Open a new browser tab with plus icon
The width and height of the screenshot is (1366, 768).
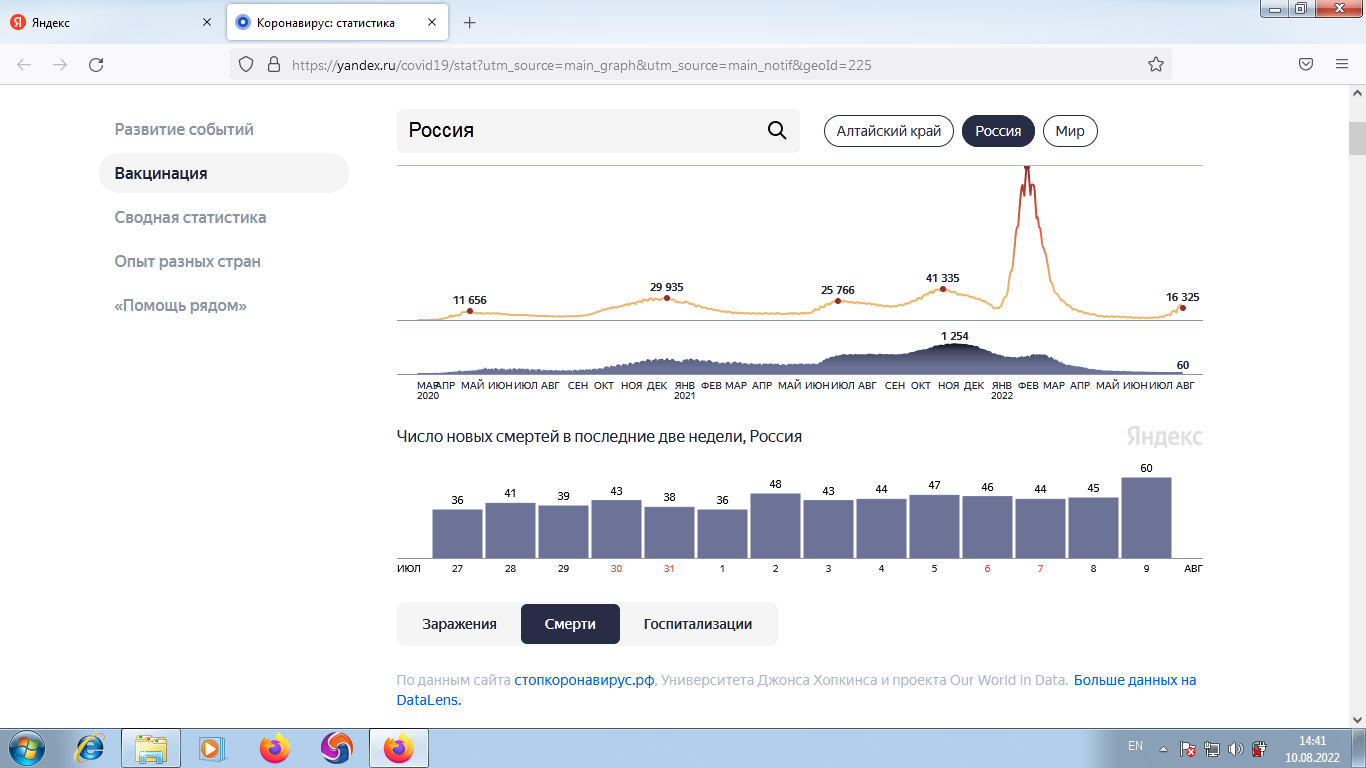click(469, 23)
